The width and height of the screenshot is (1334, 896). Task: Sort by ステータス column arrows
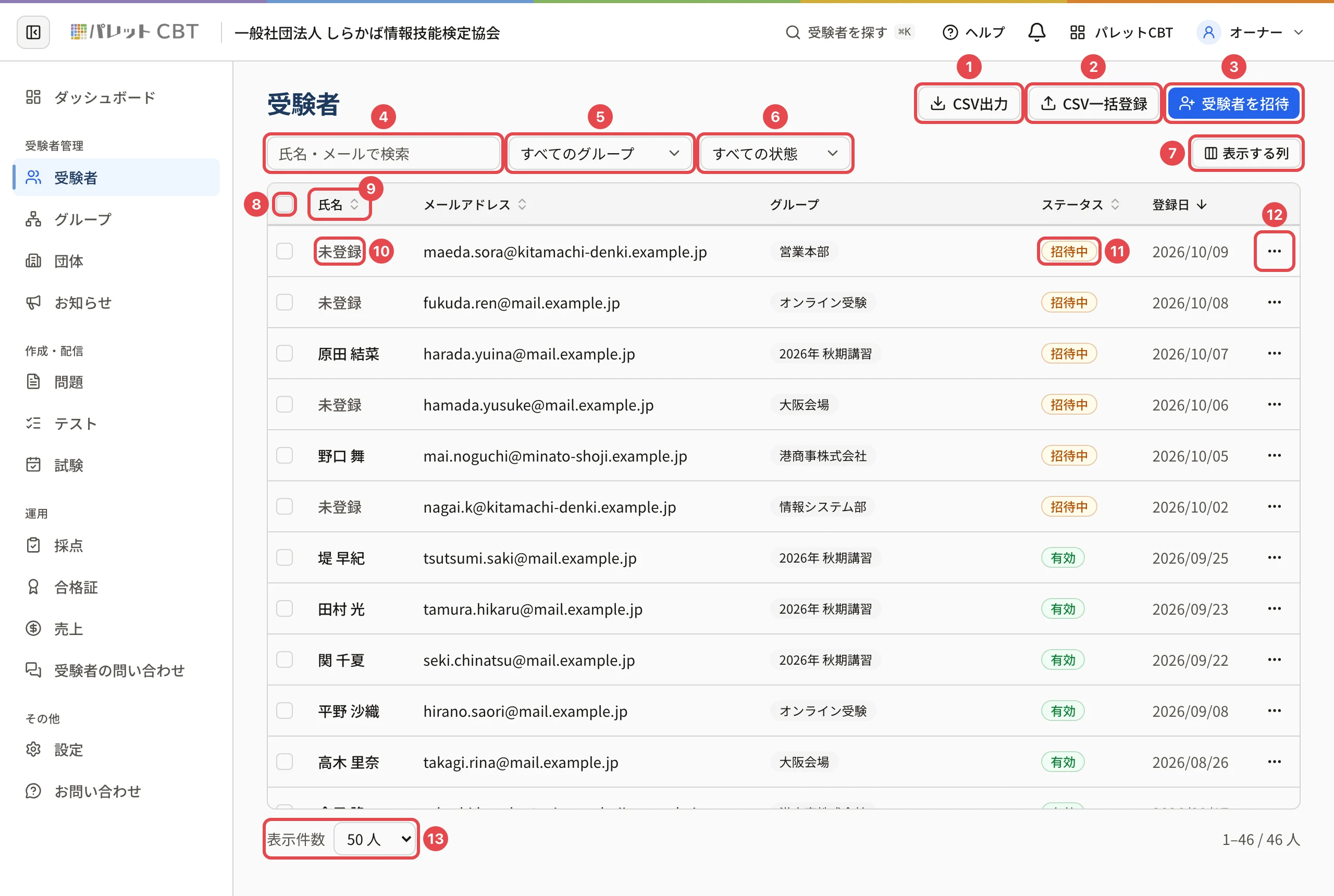coord(1115,205)
